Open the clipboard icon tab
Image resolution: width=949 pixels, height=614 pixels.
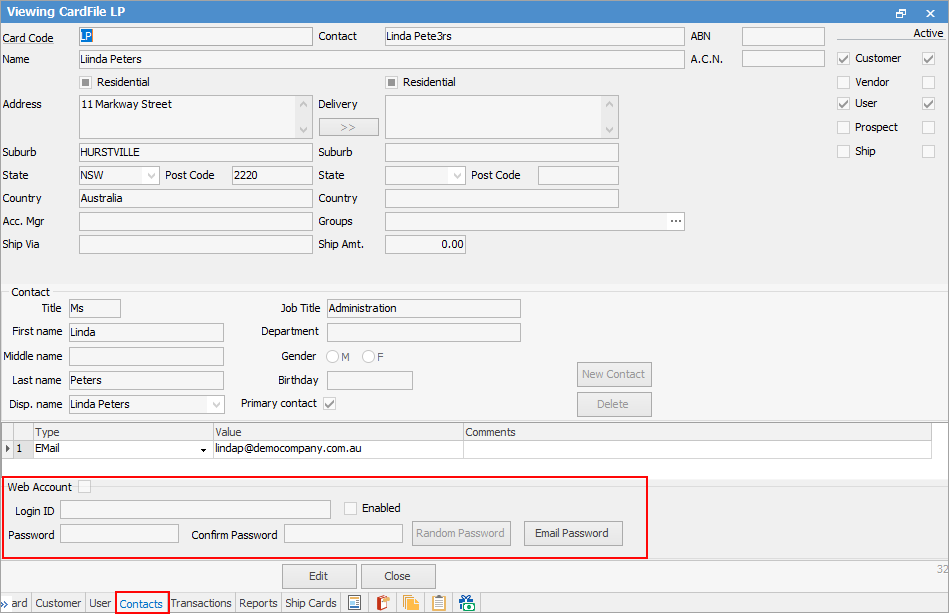pyautogui.click(x=438, y=603)
